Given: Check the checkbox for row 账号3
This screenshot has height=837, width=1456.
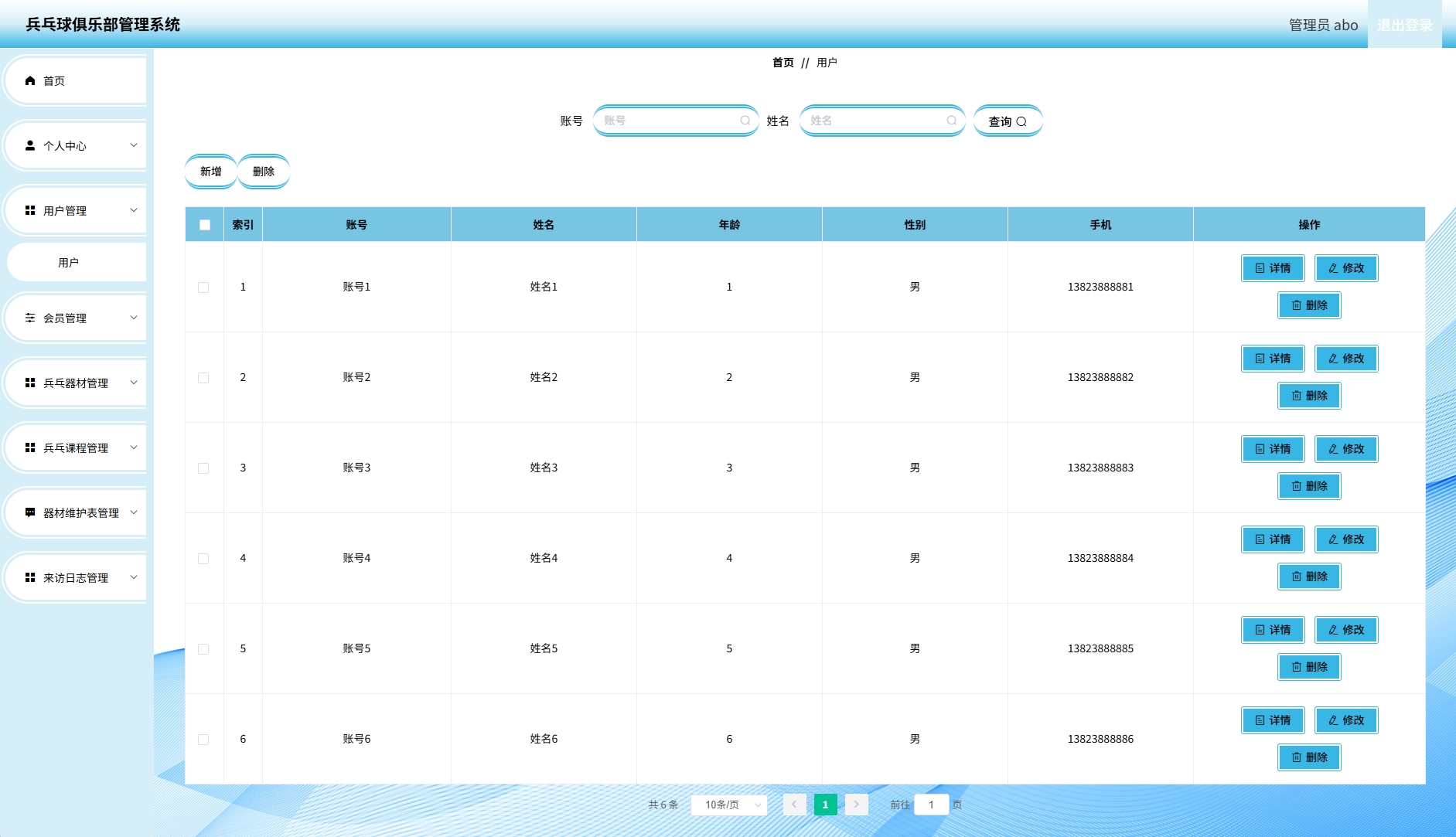Looking at the screenshot, I should pos(203,468).
